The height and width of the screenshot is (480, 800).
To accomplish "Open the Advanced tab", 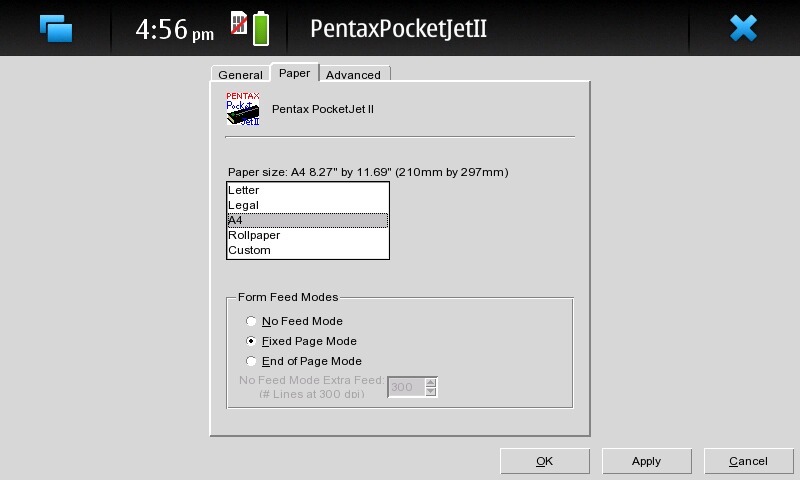I will (x=353, y=74).
